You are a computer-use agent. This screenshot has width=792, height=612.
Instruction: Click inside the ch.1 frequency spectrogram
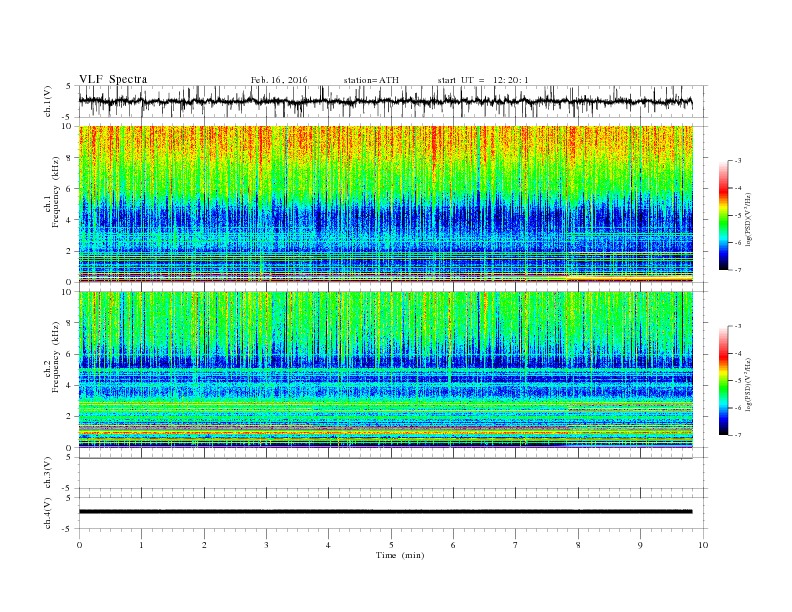click(385, 204)
